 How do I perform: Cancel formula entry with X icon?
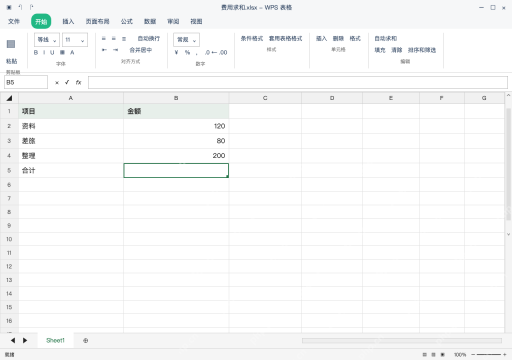pyautogui.click(x=57, y=83)
